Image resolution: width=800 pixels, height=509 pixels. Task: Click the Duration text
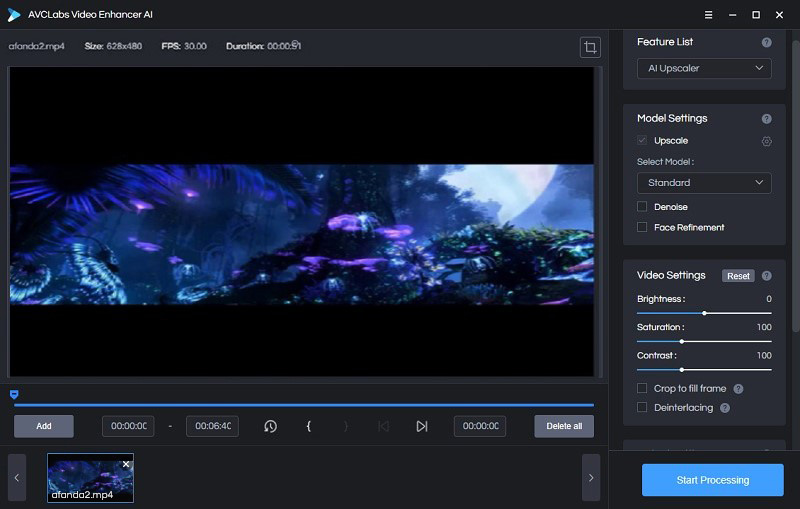tap(264, 46)
